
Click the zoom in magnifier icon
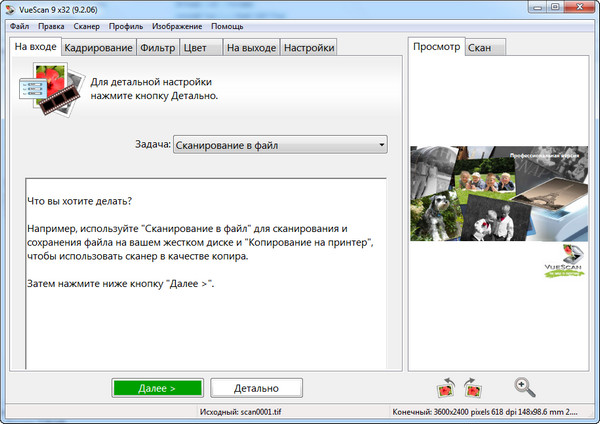click(524, 386)
